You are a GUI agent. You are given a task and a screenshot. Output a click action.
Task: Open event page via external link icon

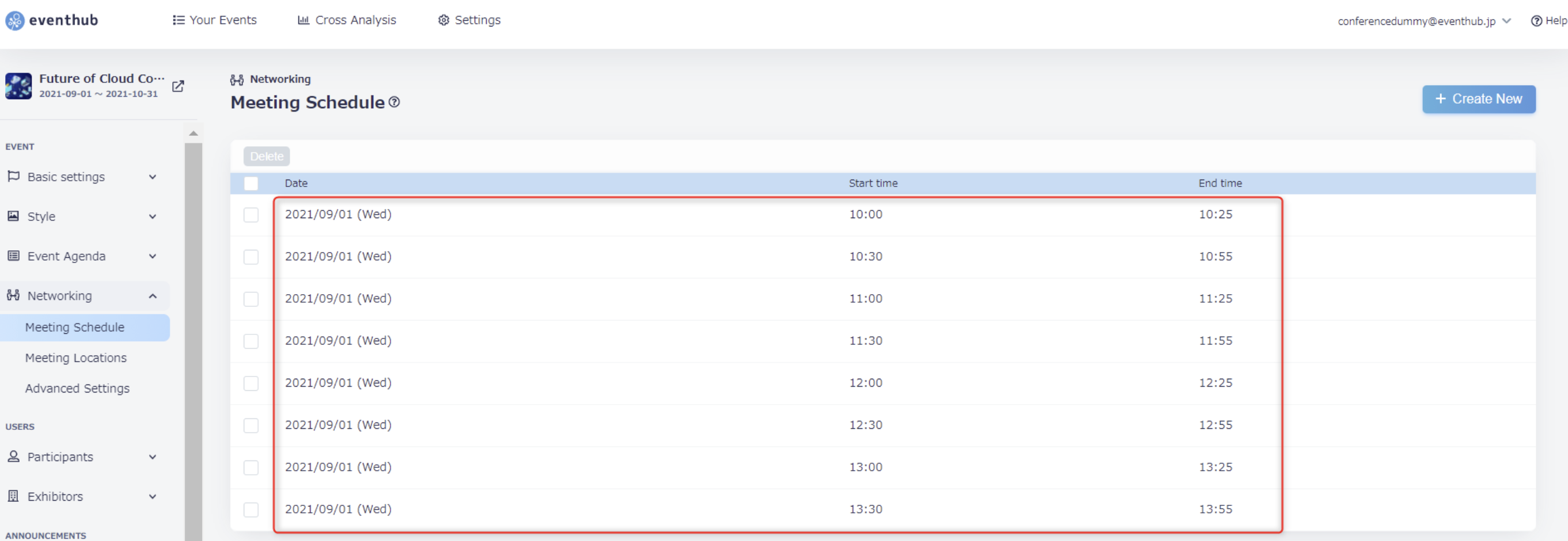tap(178, 86)
